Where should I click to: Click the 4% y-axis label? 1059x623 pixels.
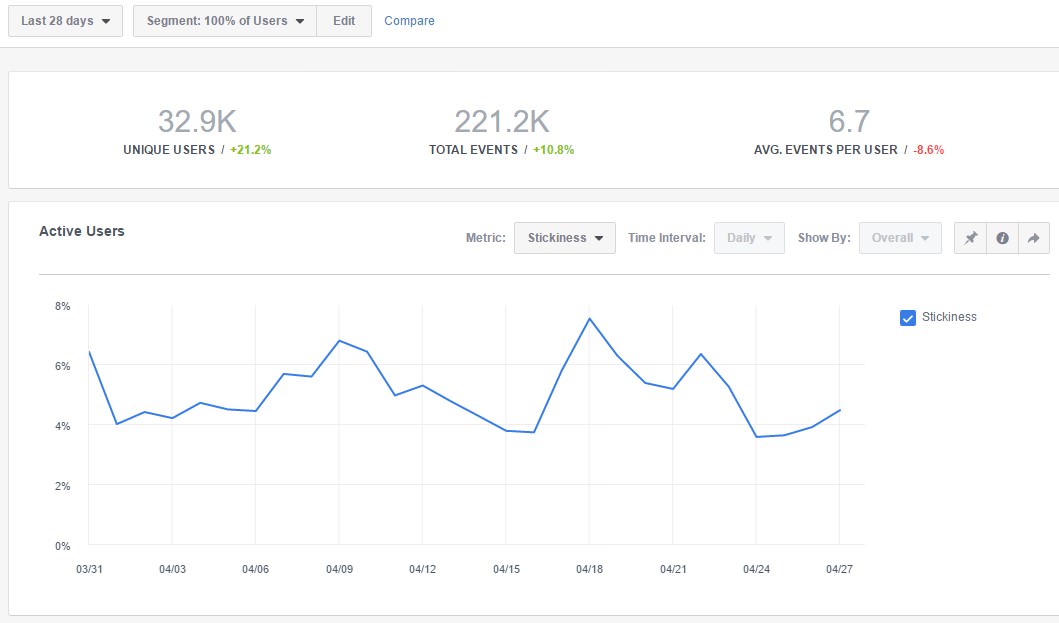coord(63,426)
